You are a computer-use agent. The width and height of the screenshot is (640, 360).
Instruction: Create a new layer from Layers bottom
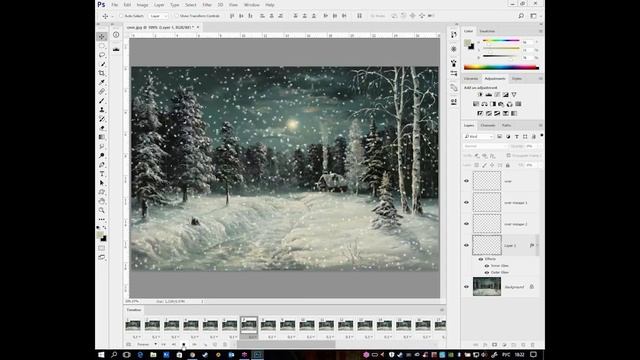[523, 345]
